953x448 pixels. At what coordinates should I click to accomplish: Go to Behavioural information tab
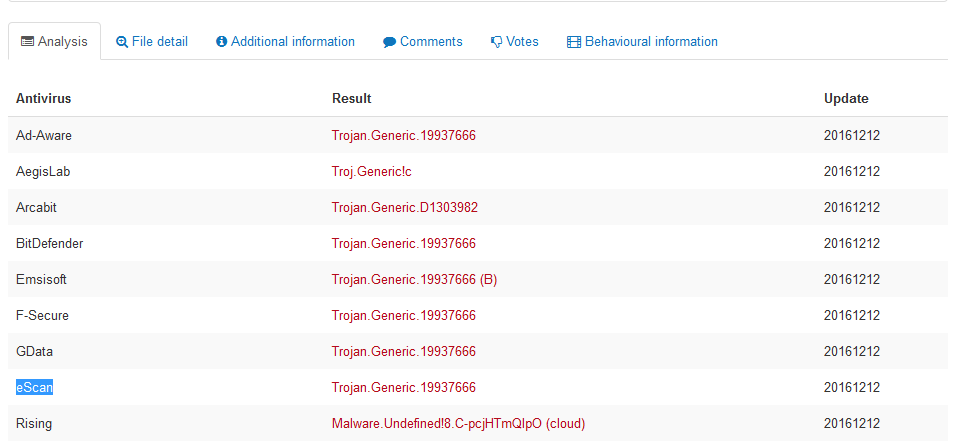[642, 41]
